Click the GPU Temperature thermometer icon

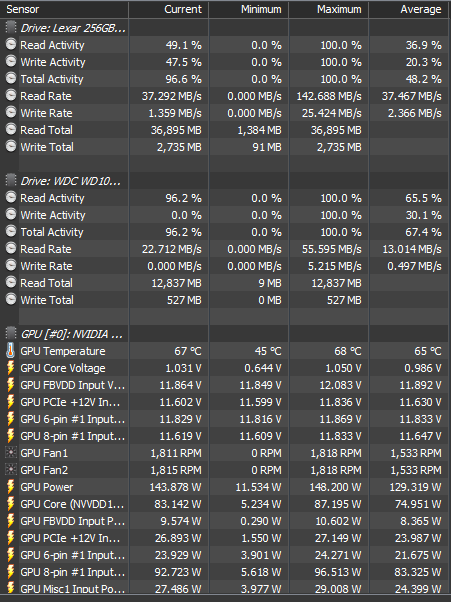coord(11,351)
